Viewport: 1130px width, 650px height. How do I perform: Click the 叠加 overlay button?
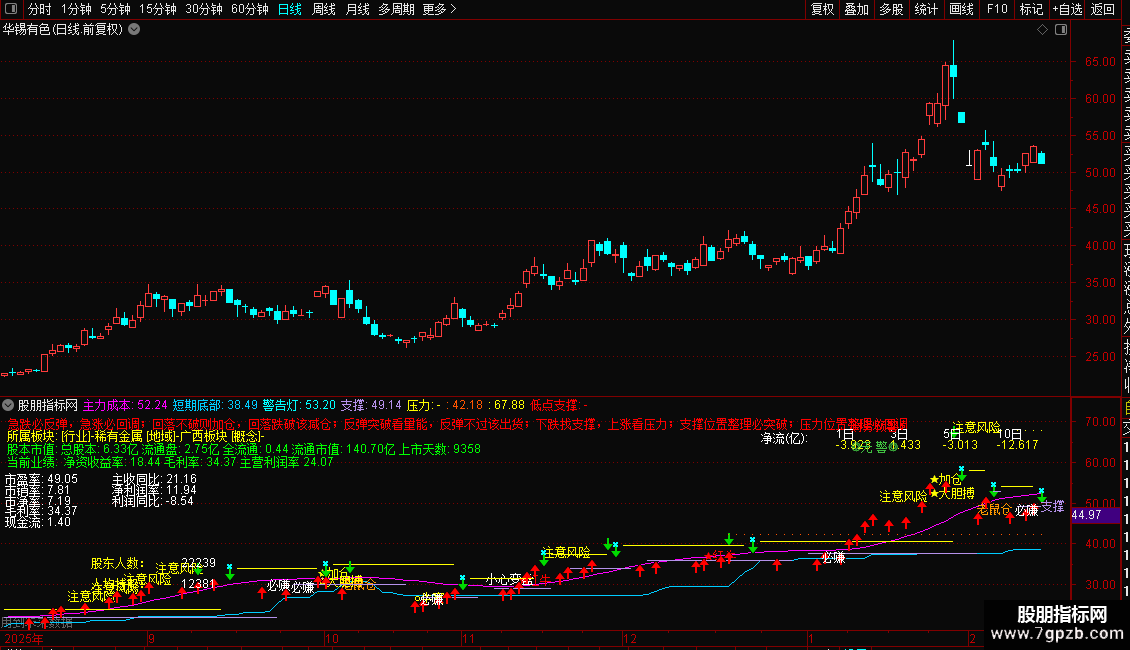click(x=857, y=9)
